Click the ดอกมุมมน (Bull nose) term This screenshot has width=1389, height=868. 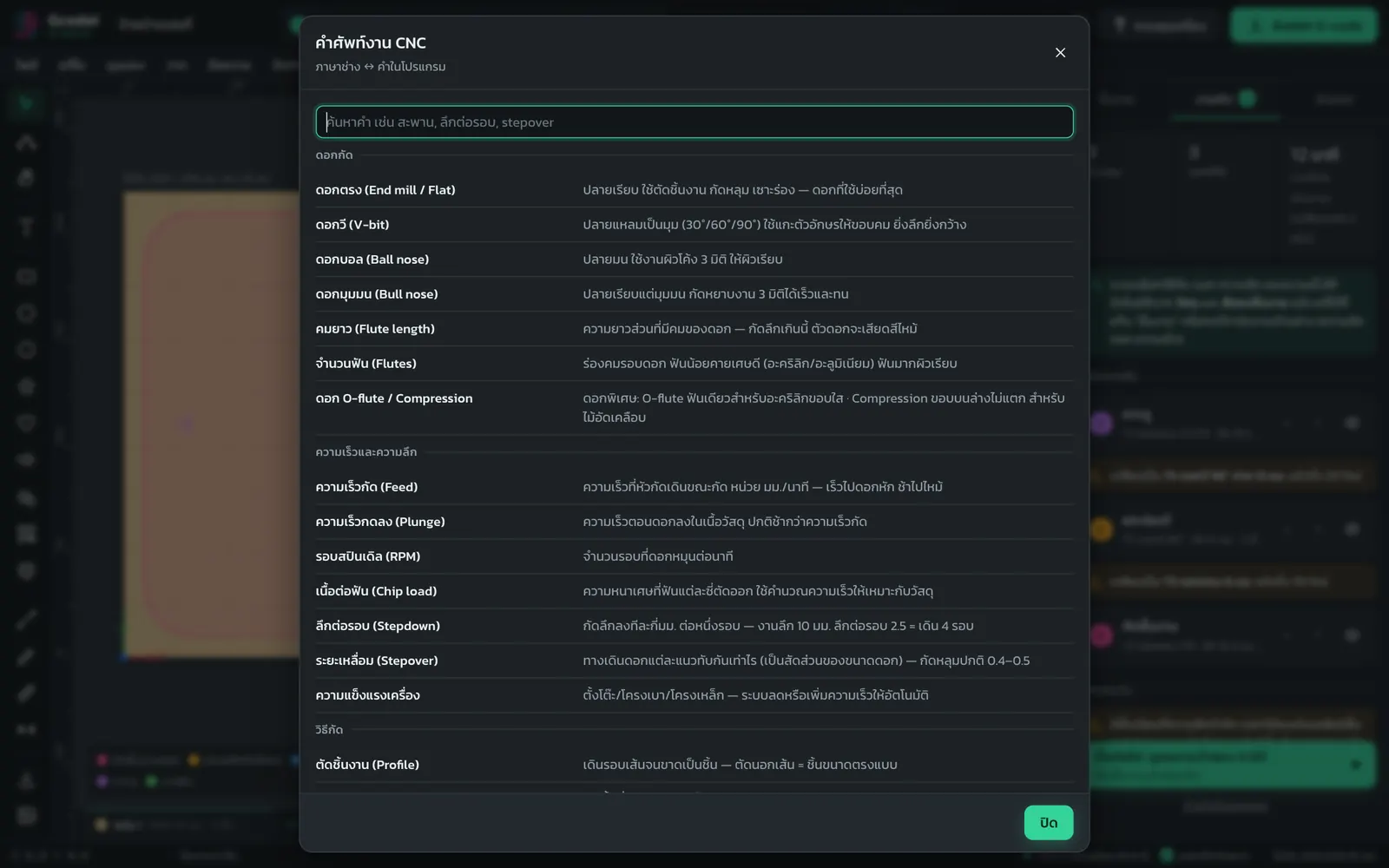(x=377, y=294)
